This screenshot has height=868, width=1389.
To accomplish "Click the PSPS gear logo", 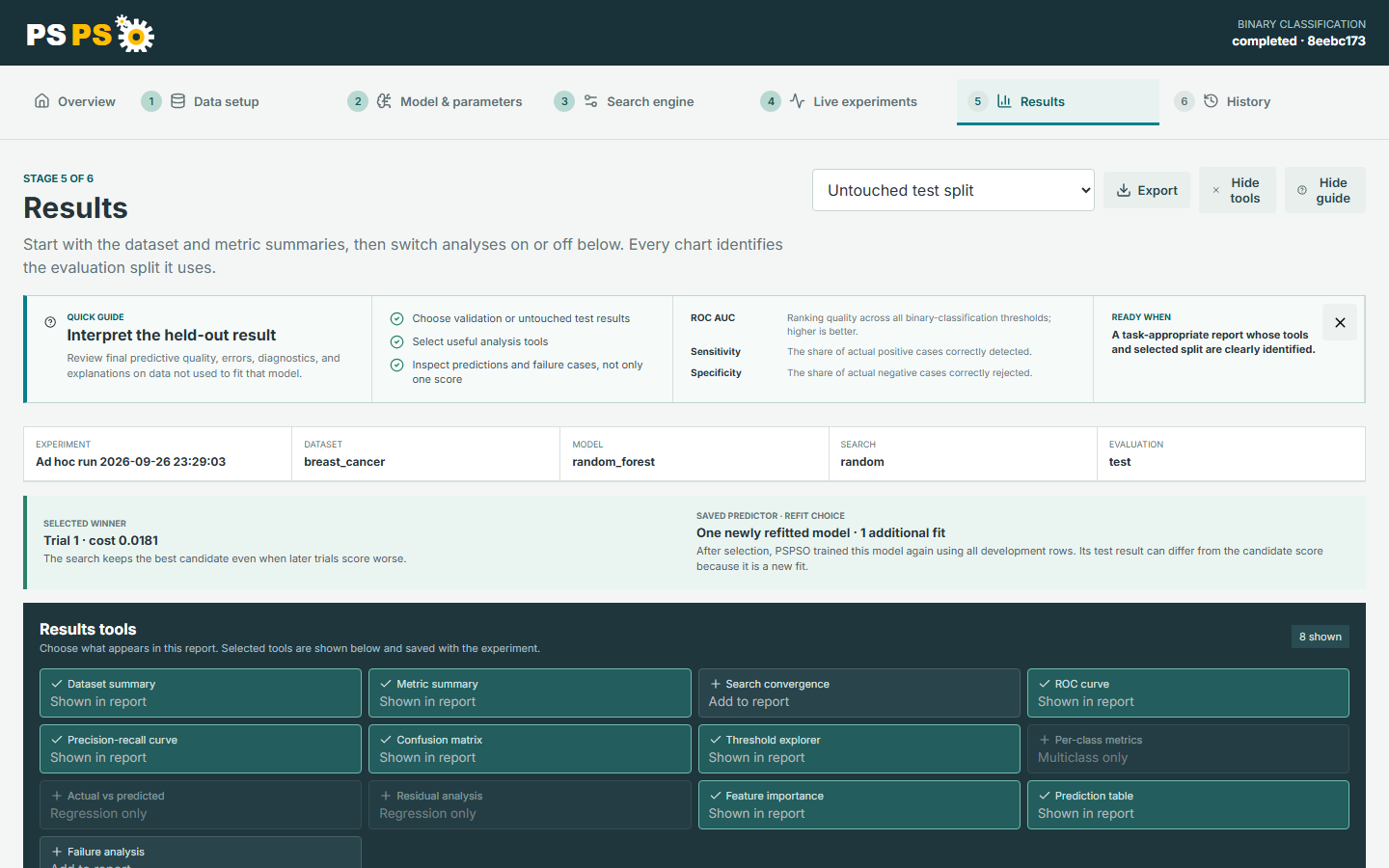I will 90,34.
